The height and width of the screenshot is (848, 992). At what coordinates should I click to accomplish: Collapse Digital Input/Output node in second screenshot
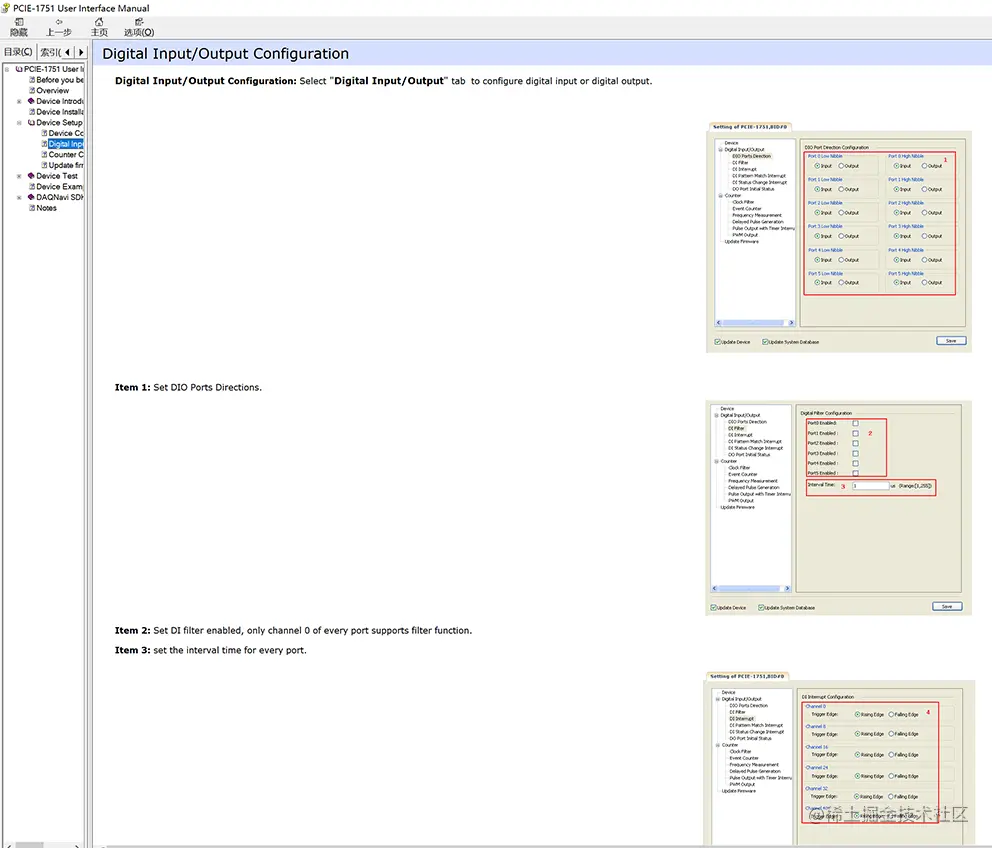click(717, 415)
